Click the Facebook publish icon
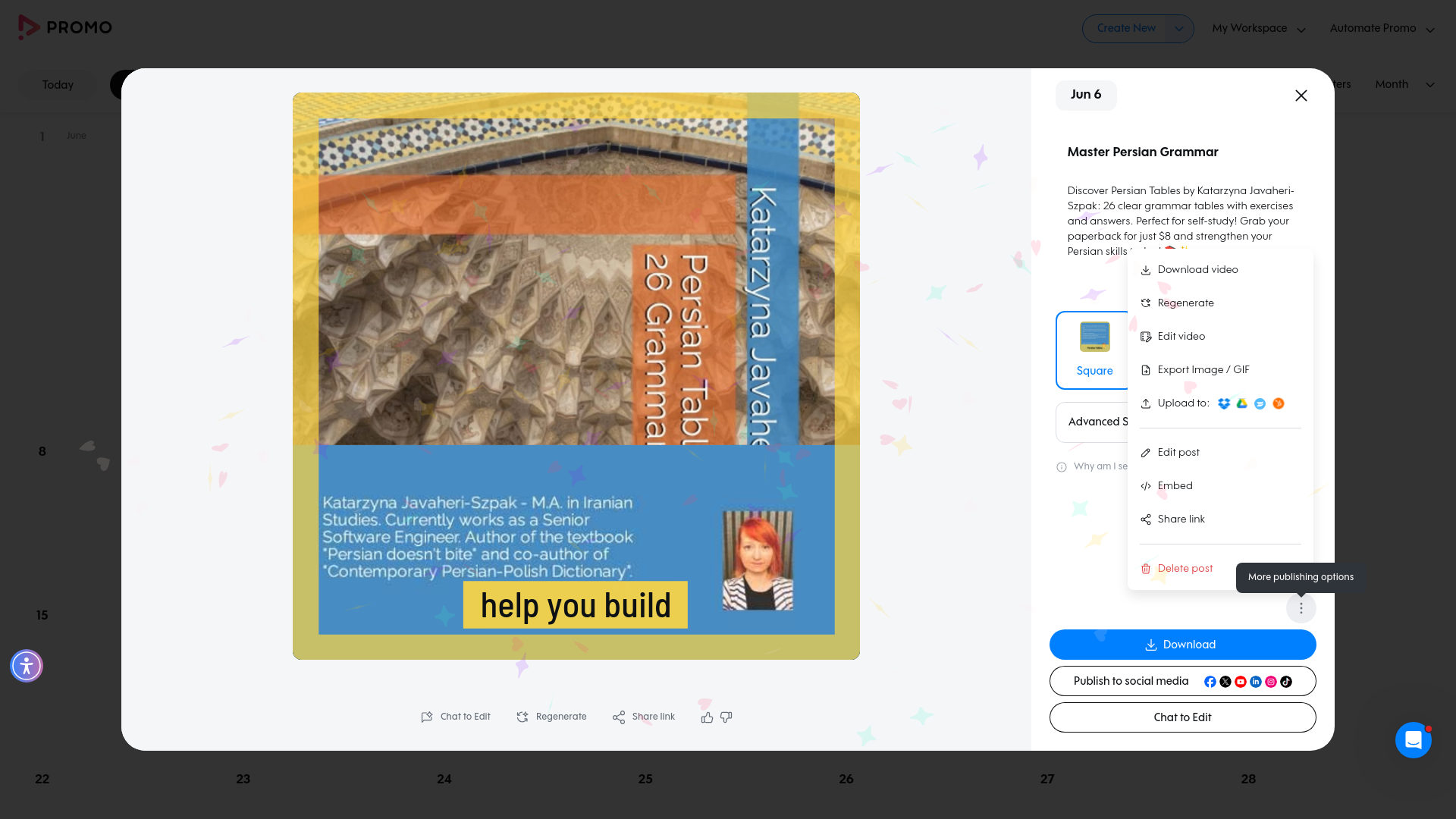 [1210, 682]
